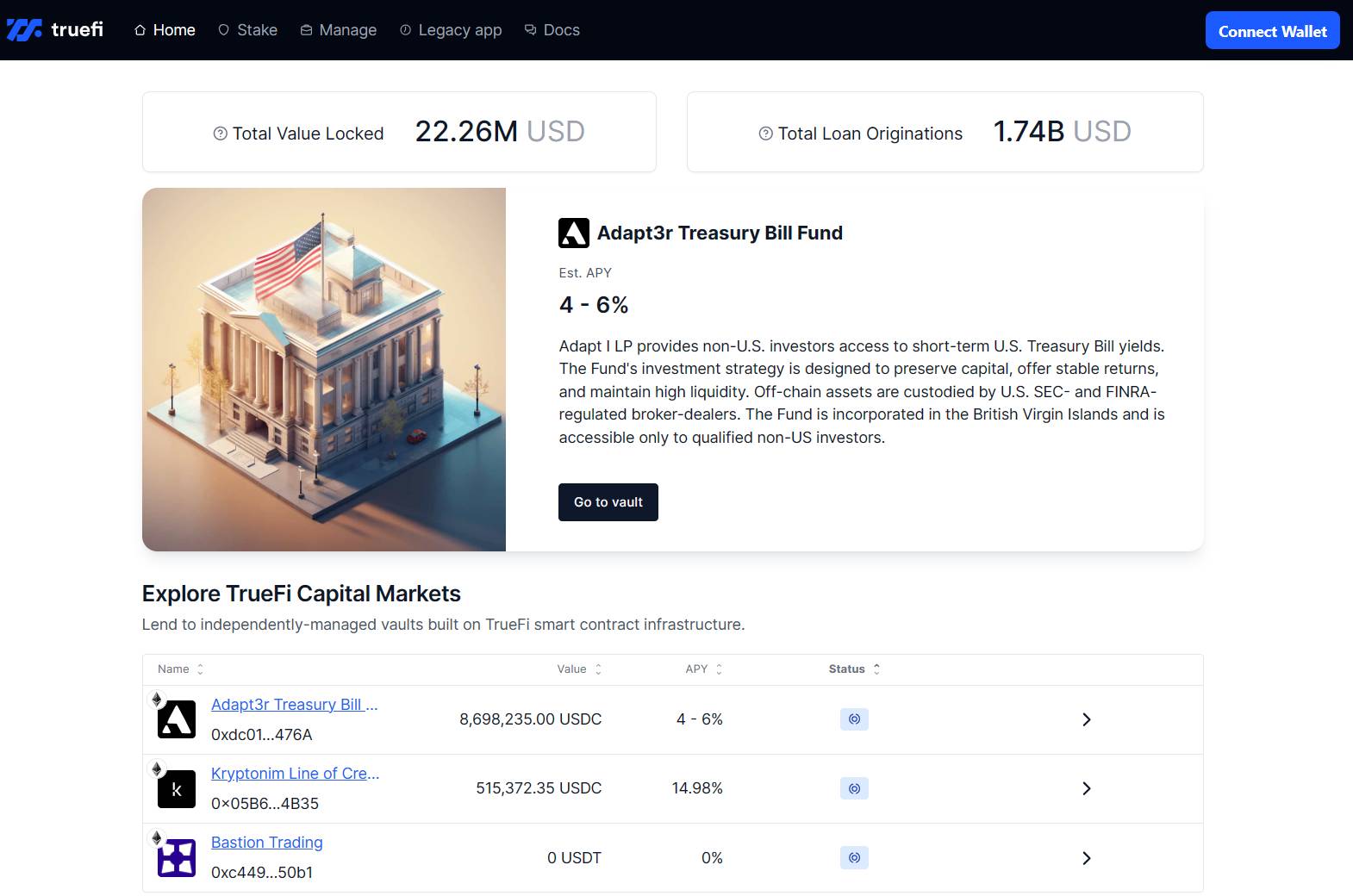Click the 4 - 6% APY table cell
The image size is (1353, 896).
pyautogui.click(x=700, y=719)
